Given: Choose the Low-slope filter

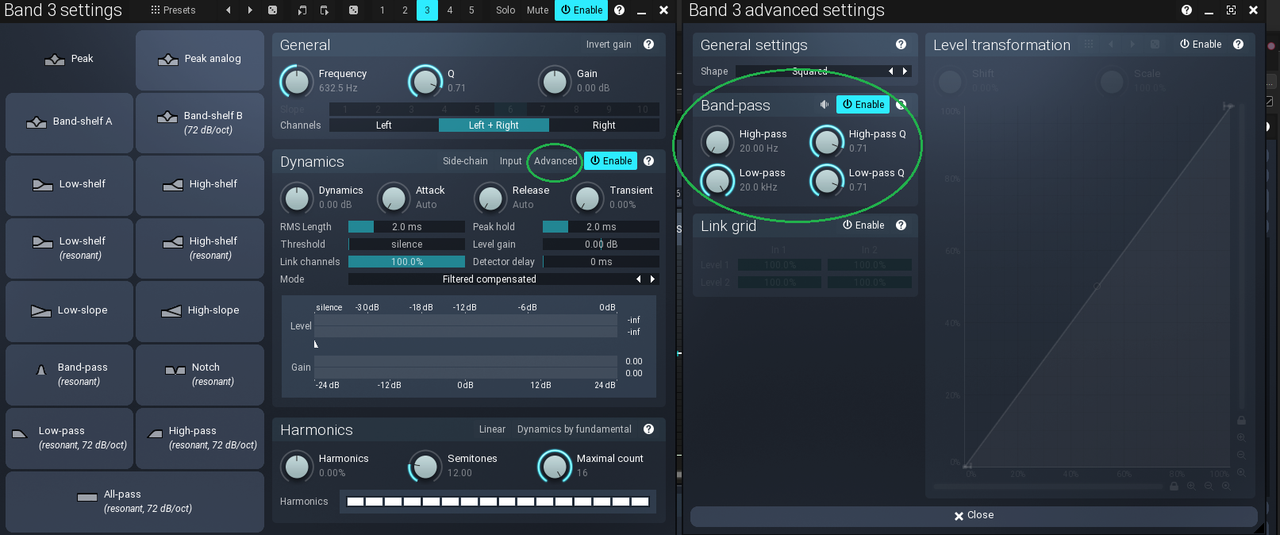Looking at the screenshot, I should pyautogui.click(x=69, y=311).
